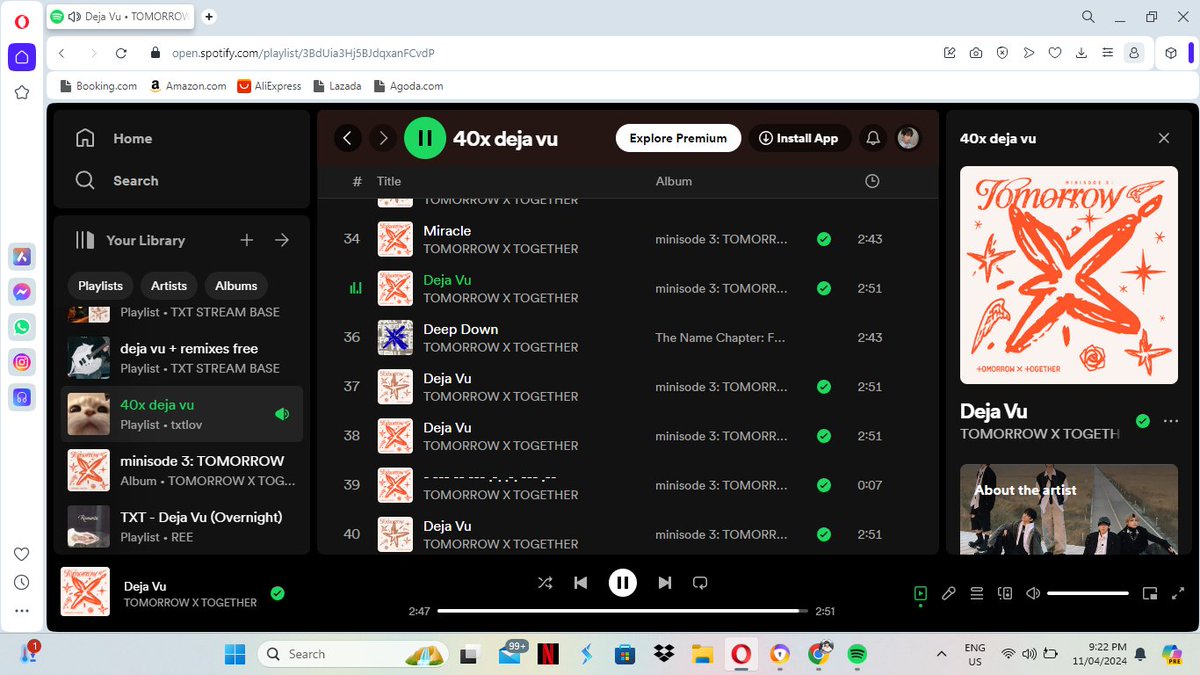Open lyrics microphone icon
Image resolution: width=1200 pixels, height=675 pixels.
(x=949, y=593)
